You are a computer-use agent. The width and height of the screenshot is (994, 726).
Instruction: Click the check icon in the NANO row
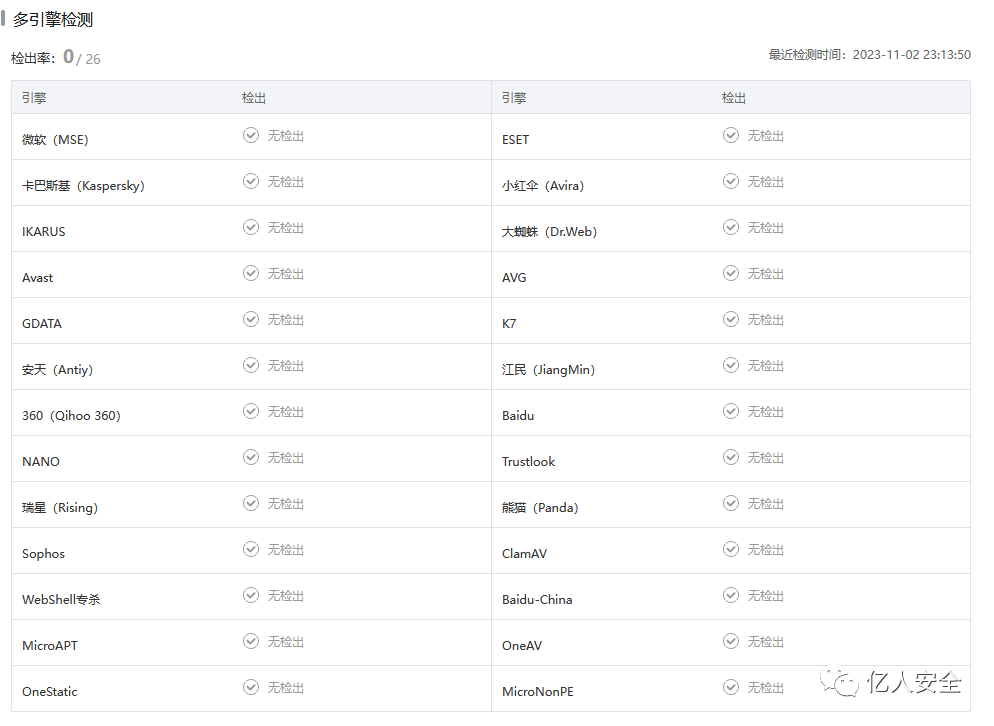tap(251, 457)
